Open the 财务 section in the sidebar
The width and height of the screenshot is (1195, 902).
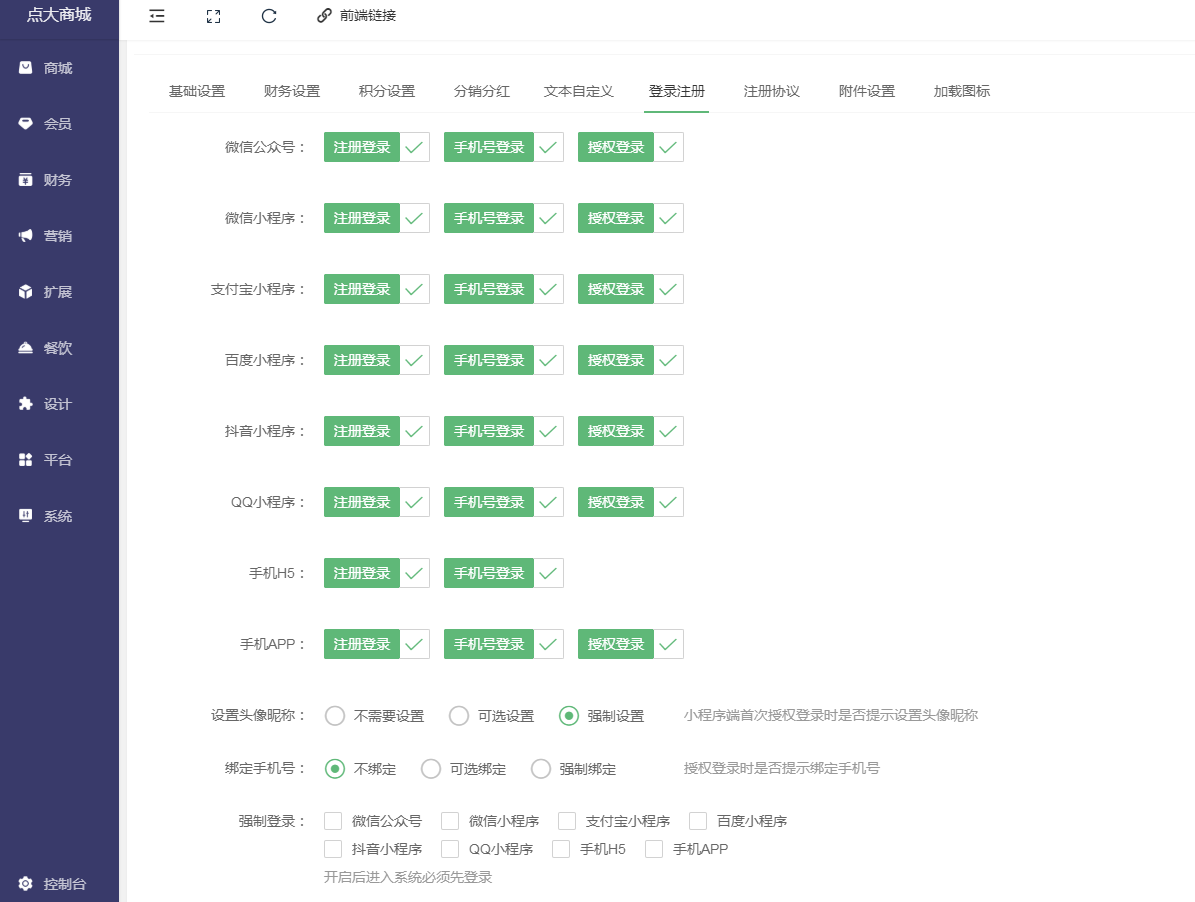[59, 180]
